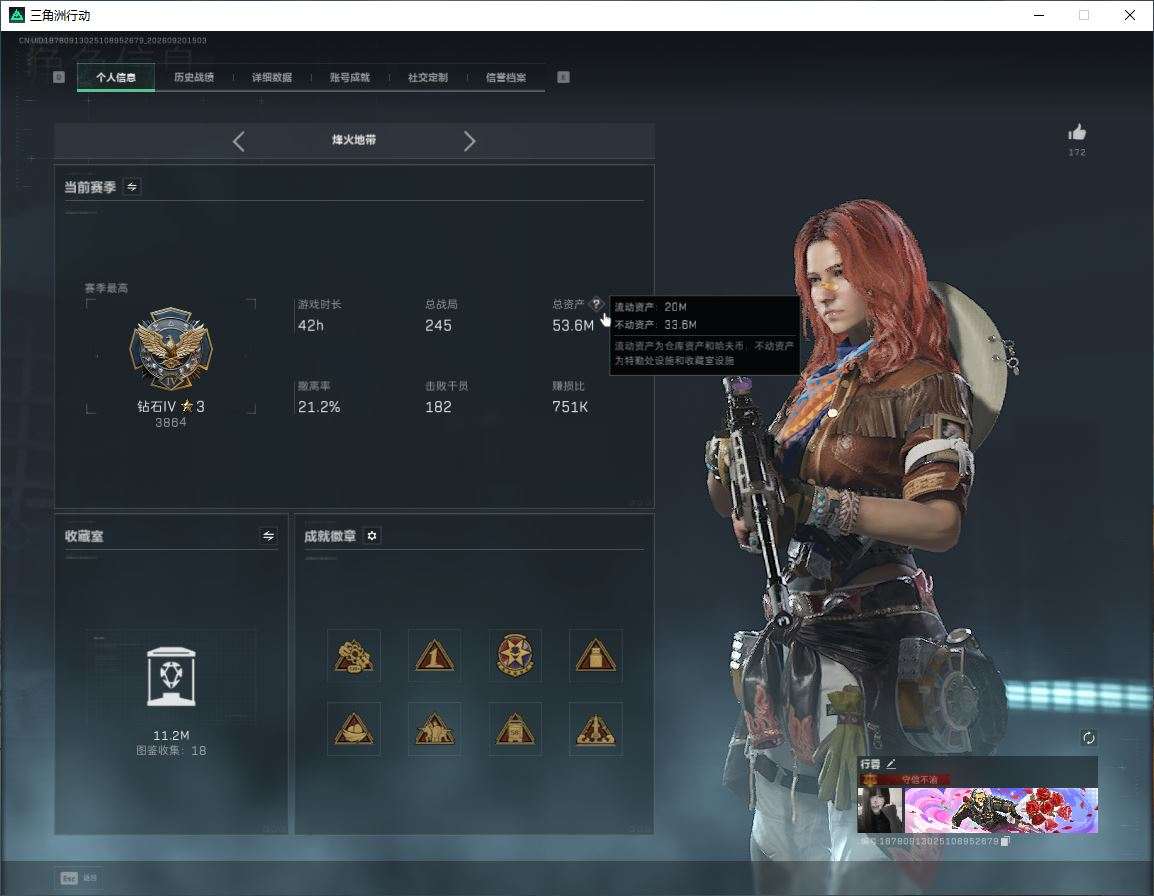Click the red 守信不渝 title badge
The width and height of the screenshot is (1154, 896).
coord(906,779)
